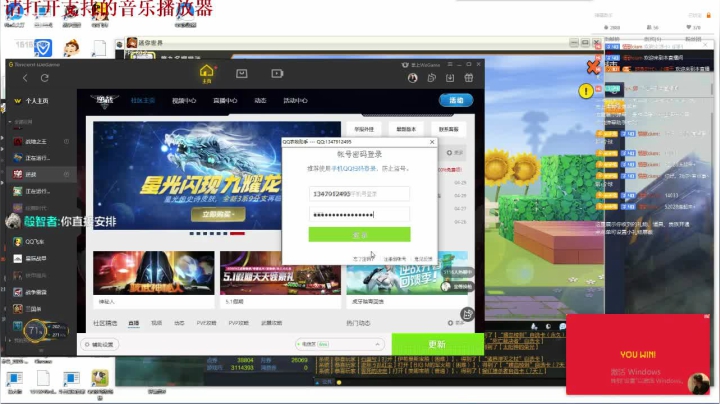
Task: Switch to the 直播中心 tab
Action: tap(225, 101)
